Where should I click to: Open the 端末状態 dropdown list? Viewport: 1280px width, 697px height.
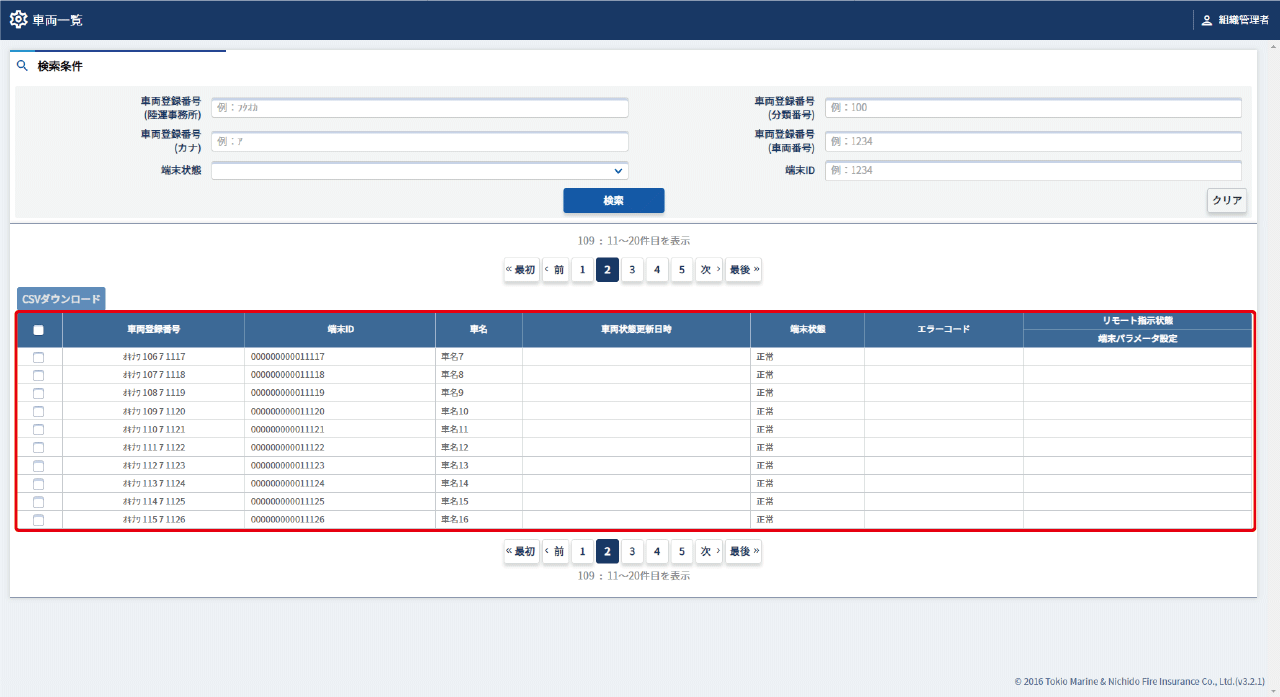tap(419, 171)
